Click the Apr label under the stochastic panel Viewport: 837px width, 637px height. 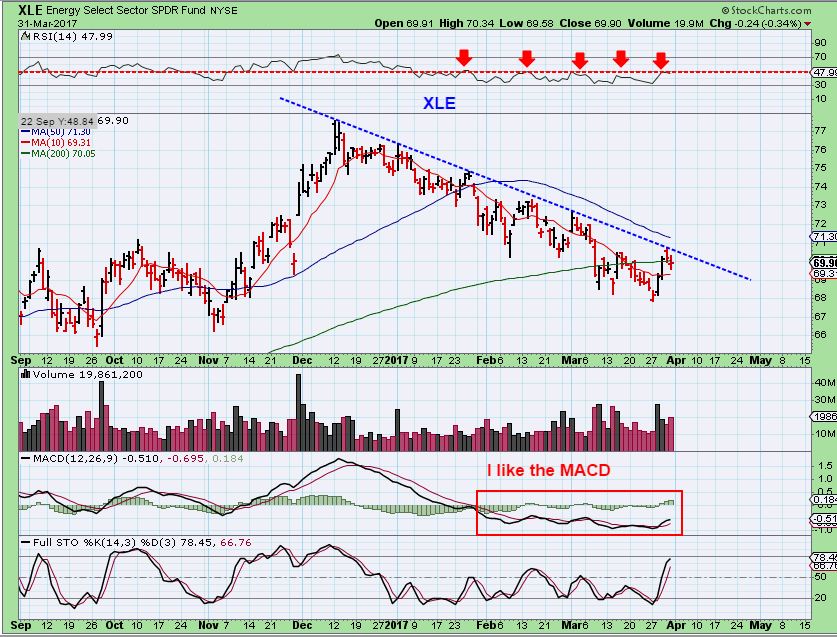pos(676,625)
